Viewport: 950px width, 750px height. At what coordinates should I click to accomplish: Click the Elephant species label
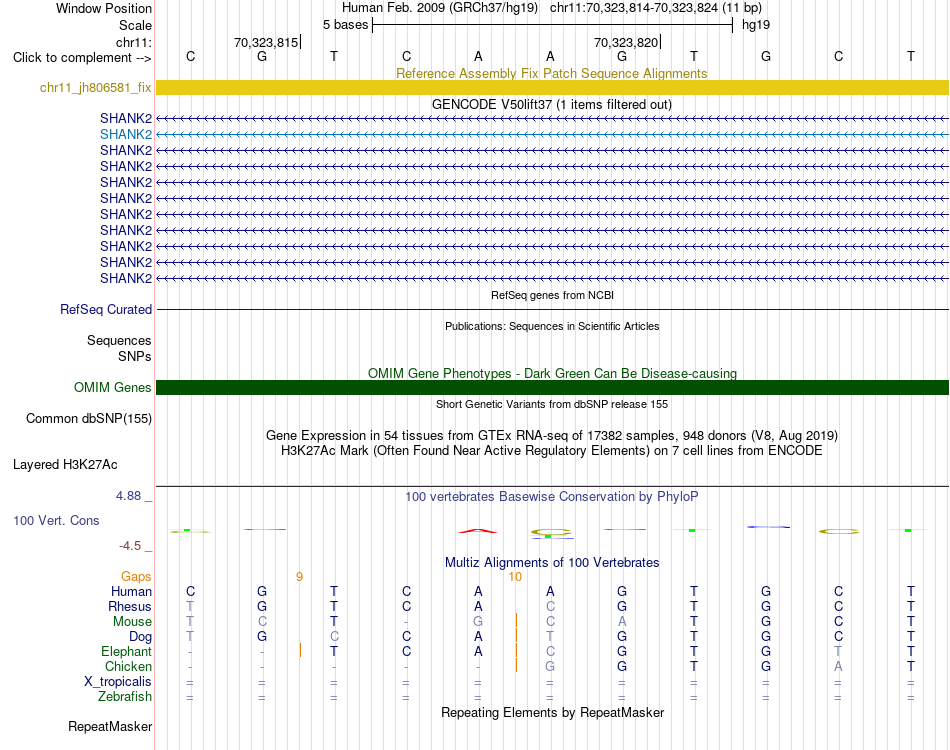pos(126,651)
